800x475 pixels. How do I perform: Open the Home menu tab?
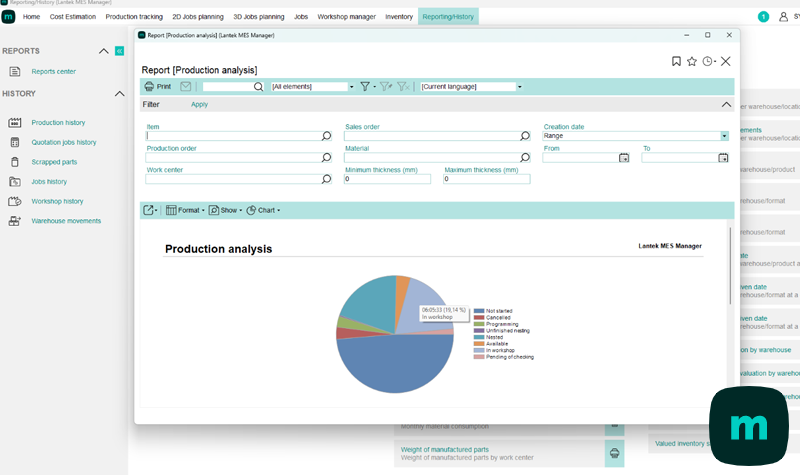tap(31, 17)
